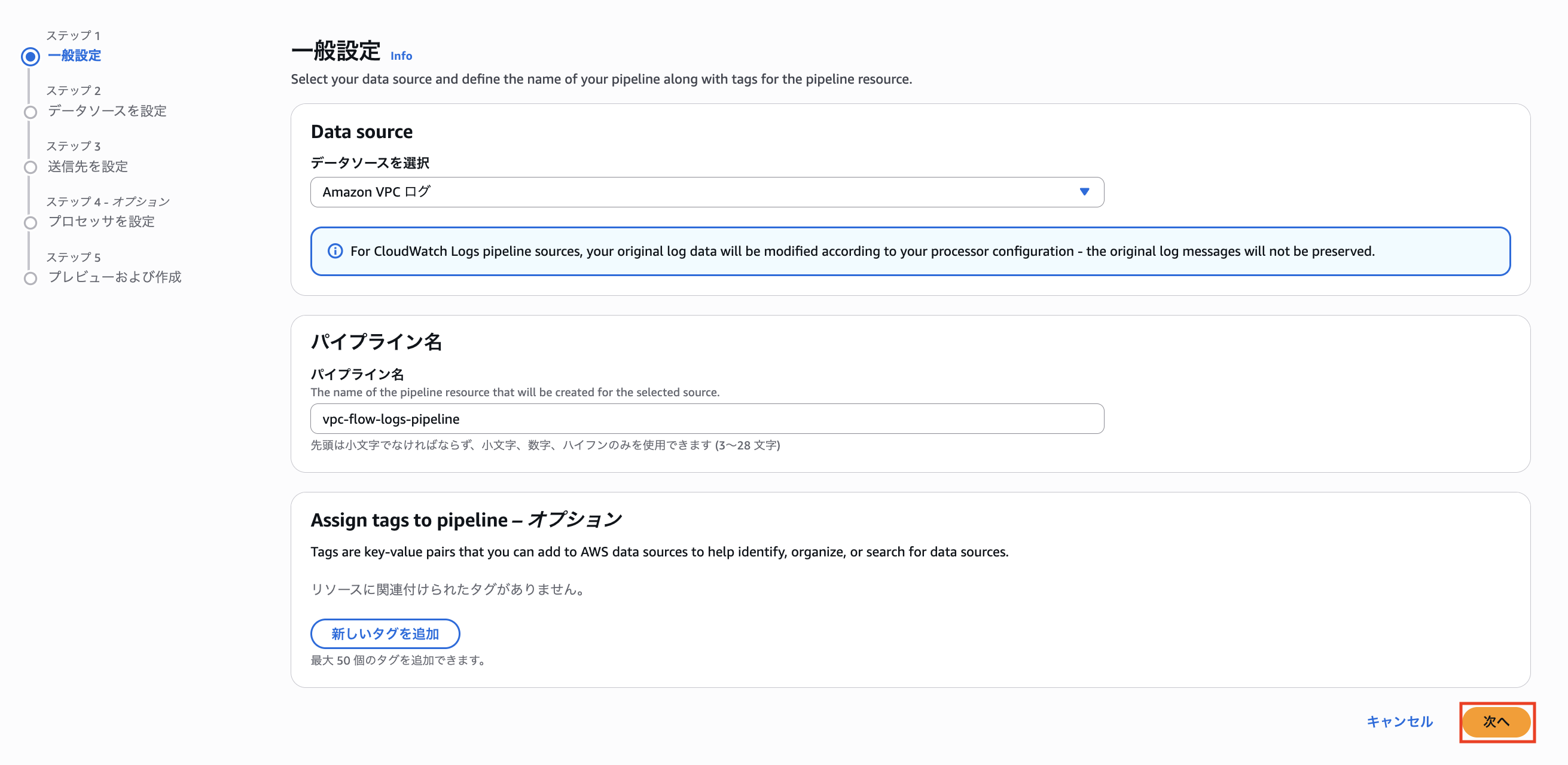Image resolution: width=1568 pixels, height=765 pixels.
Task: Go to データソースを設定 step
Action: point(107,111)
